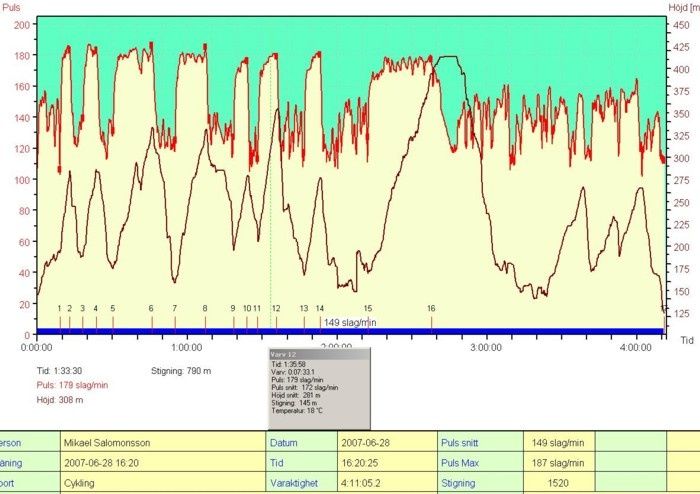Click the Stigning value 1520 cell
This screenshot has width=700, height=494.
(x=558, y=483)
